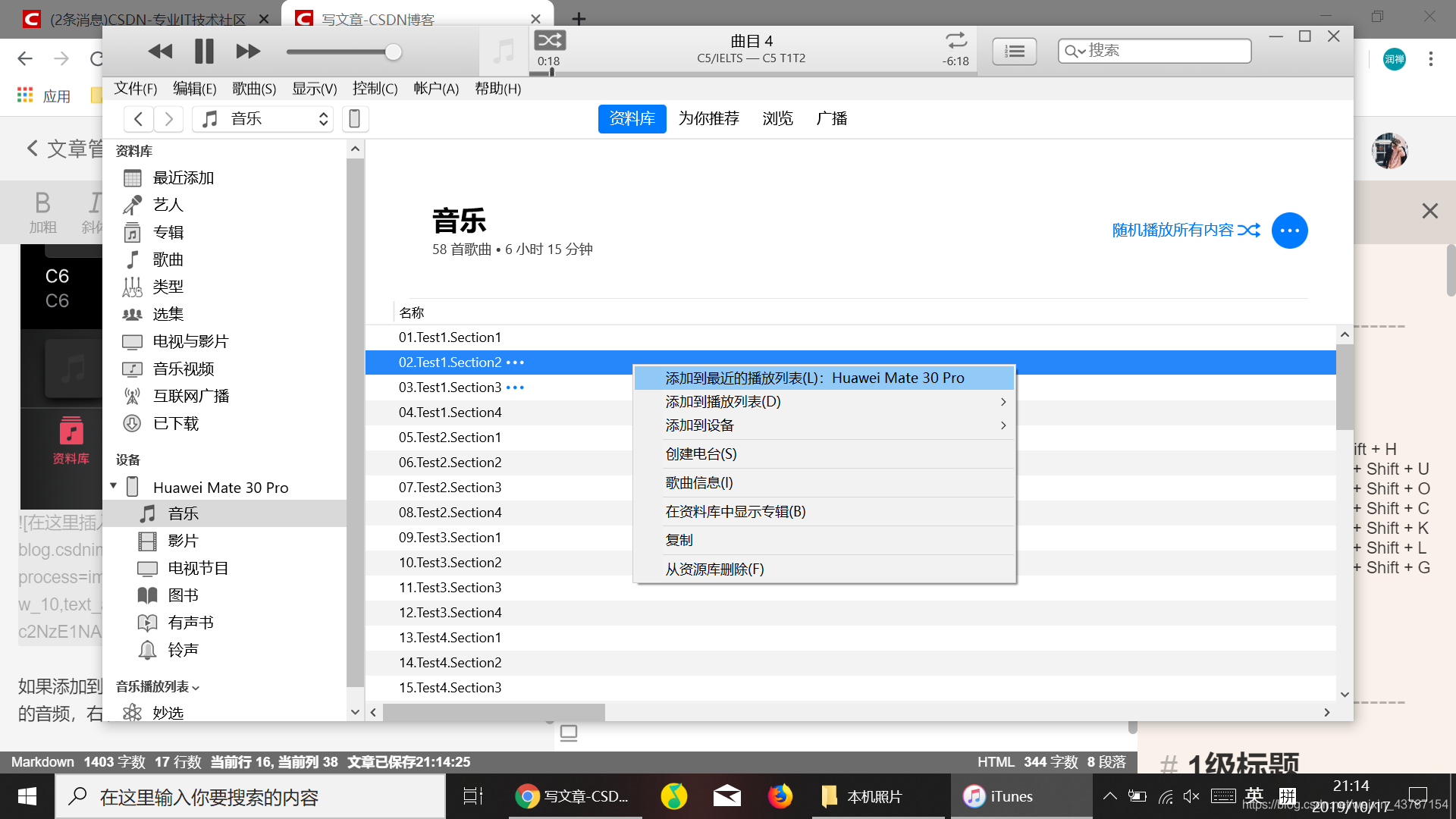Open the blue more-options circle button

pyautogui.click(x=1289, y=230)
